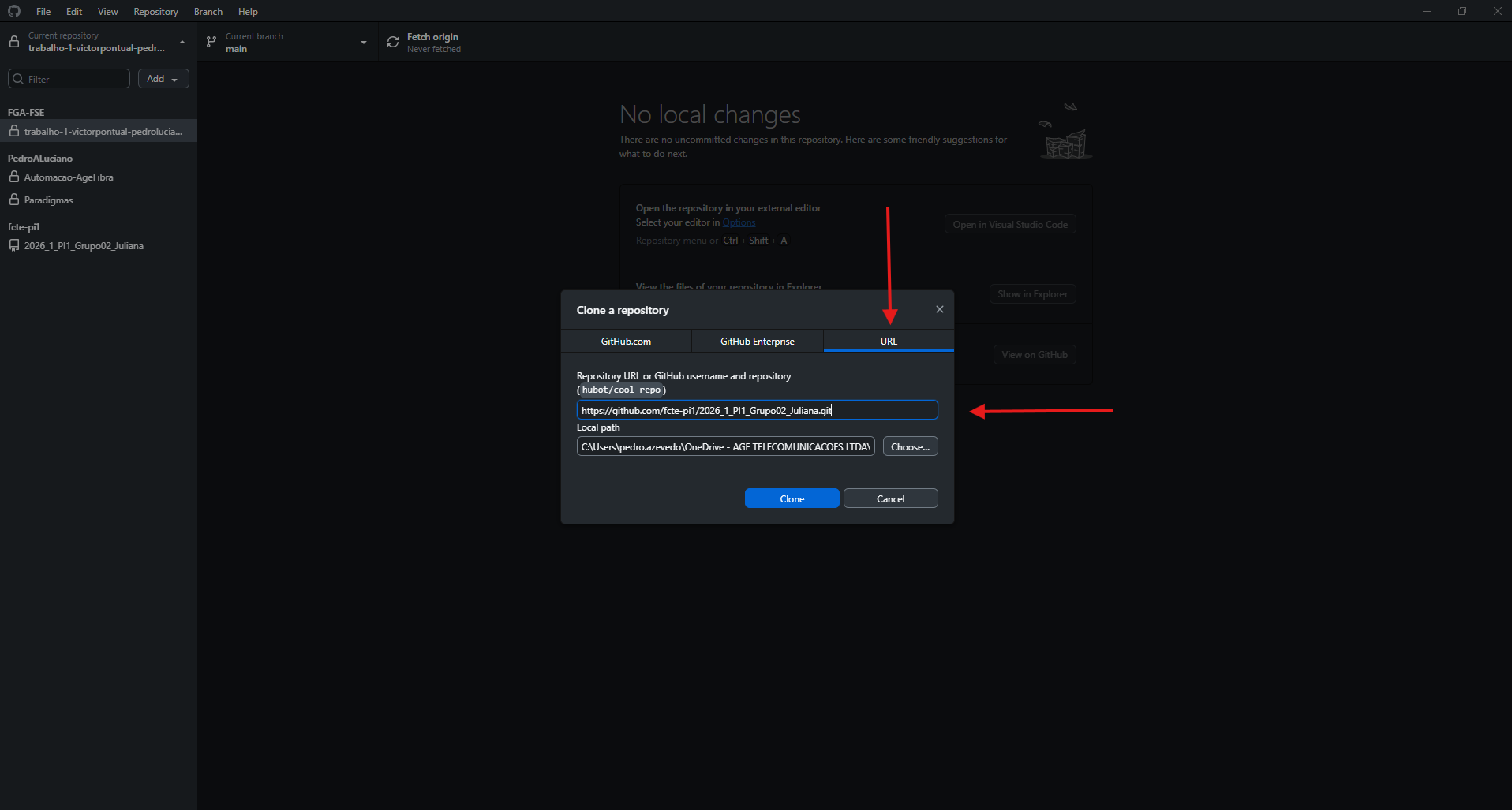
Task: Open the View menu
Action: (x=107, y=12)
